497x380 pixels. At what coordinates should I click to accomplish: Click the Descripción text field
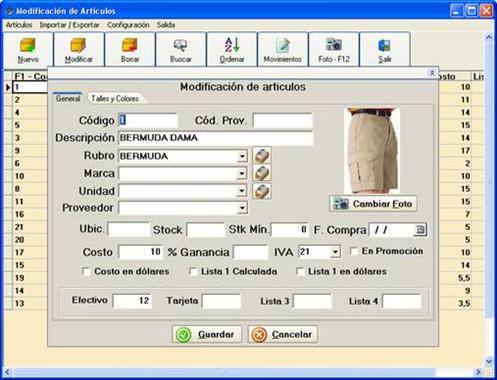pyautogui.click(x=216, y=138)
